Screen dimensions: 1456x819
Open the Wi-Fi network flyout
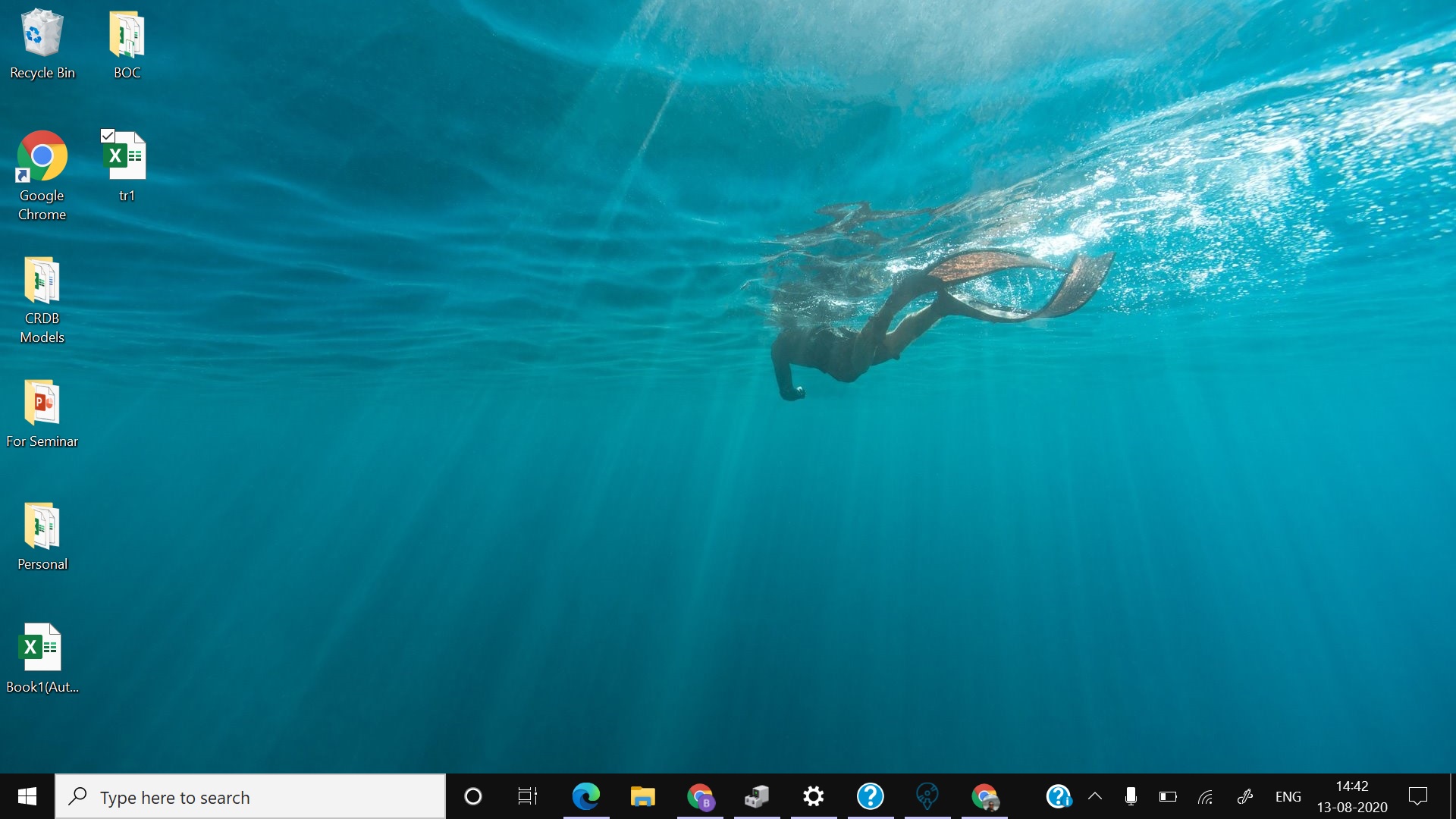coord(1206,796)
